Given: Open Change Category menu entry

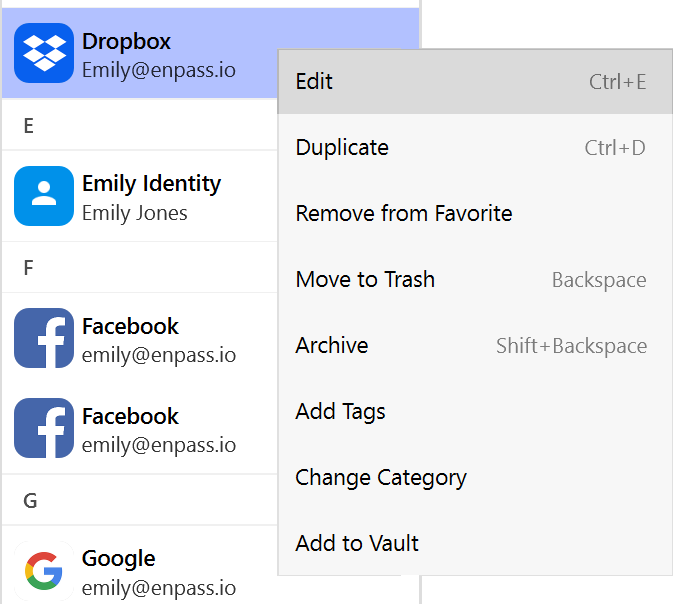Looking at the screenshot, I should (475, 477).
